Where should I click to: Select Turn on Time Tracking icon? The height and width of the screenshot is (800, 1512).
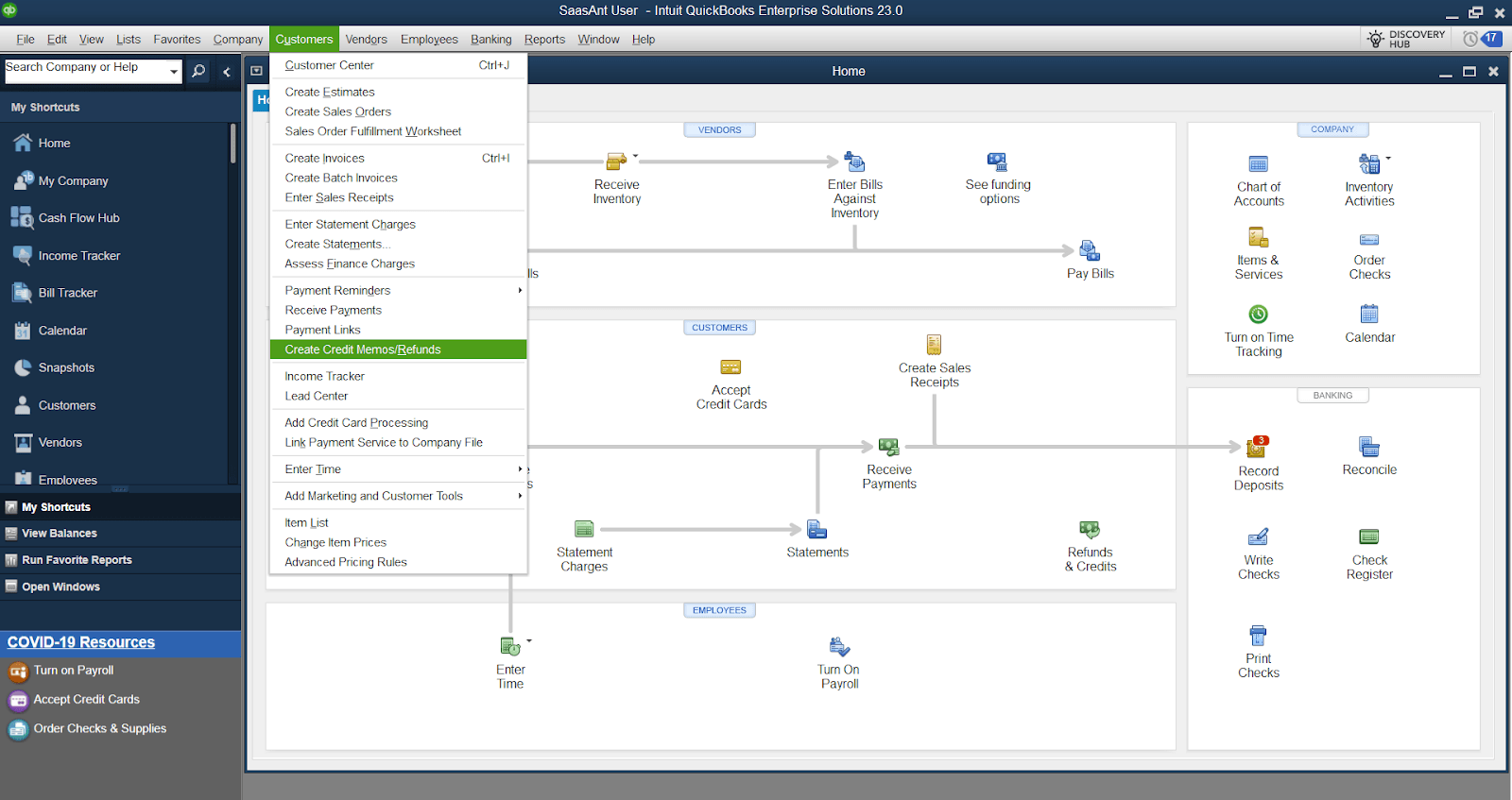pyautogui.click(x=1259, y=314)
